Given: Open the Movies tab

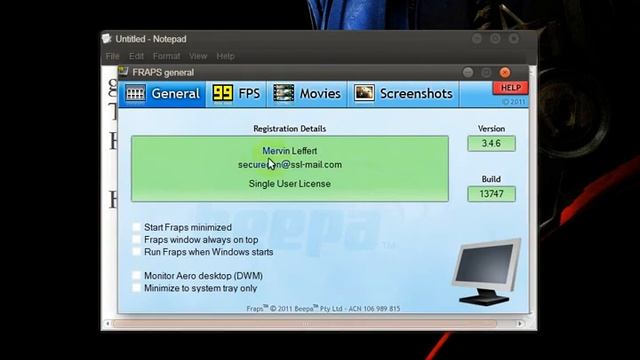Looking at the screenshot, I should point(307,94).
